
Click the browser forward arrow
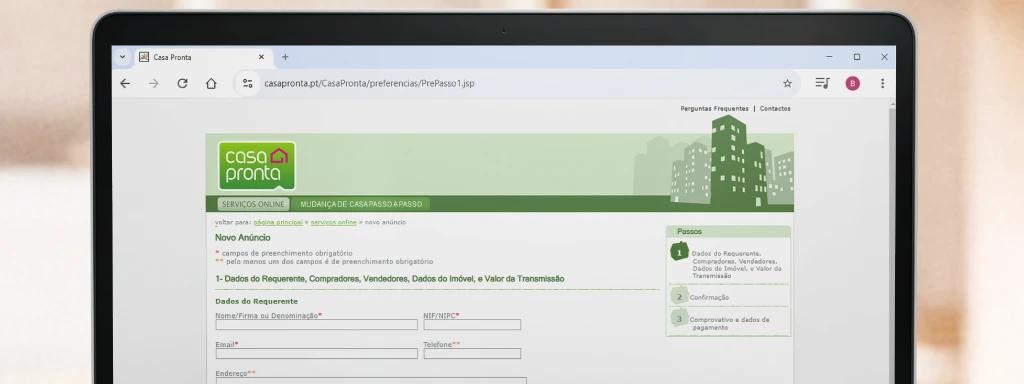[153, 83]
